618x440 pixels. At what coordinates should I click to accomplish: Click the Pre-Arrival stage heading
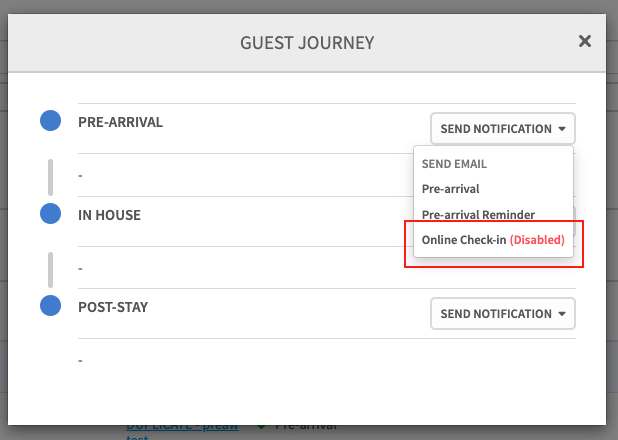pos(120,122)
